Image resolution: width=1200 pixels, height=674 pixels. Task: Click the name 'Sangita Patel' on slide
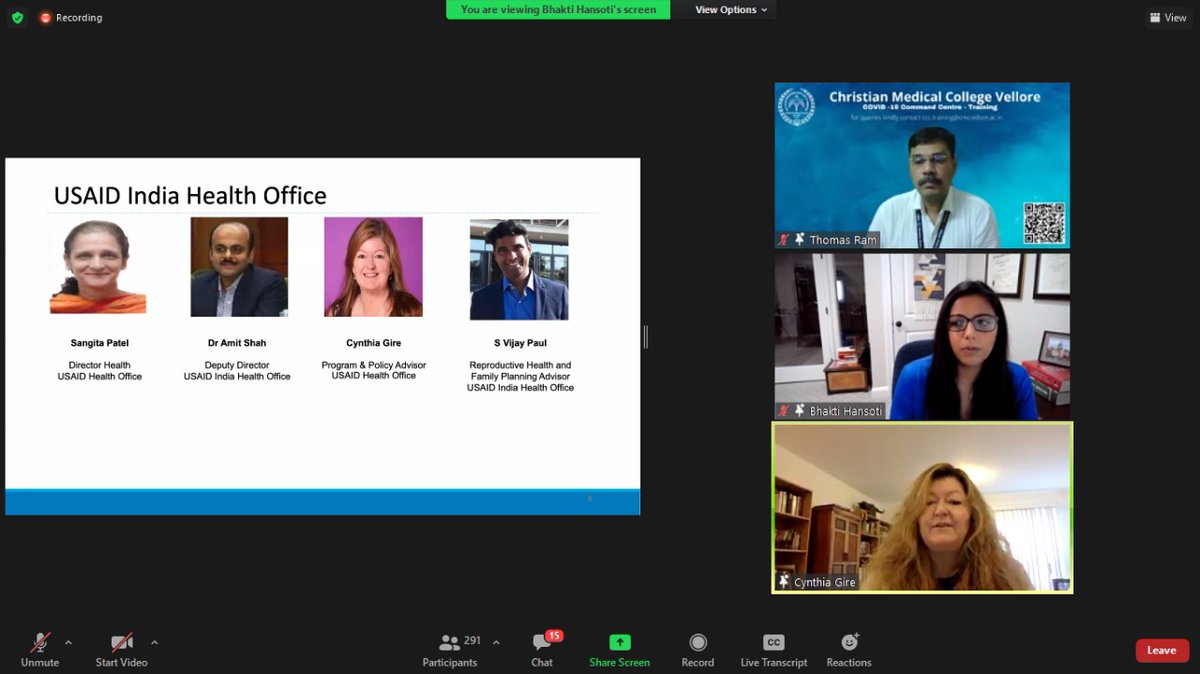click(x=99, y=343)
